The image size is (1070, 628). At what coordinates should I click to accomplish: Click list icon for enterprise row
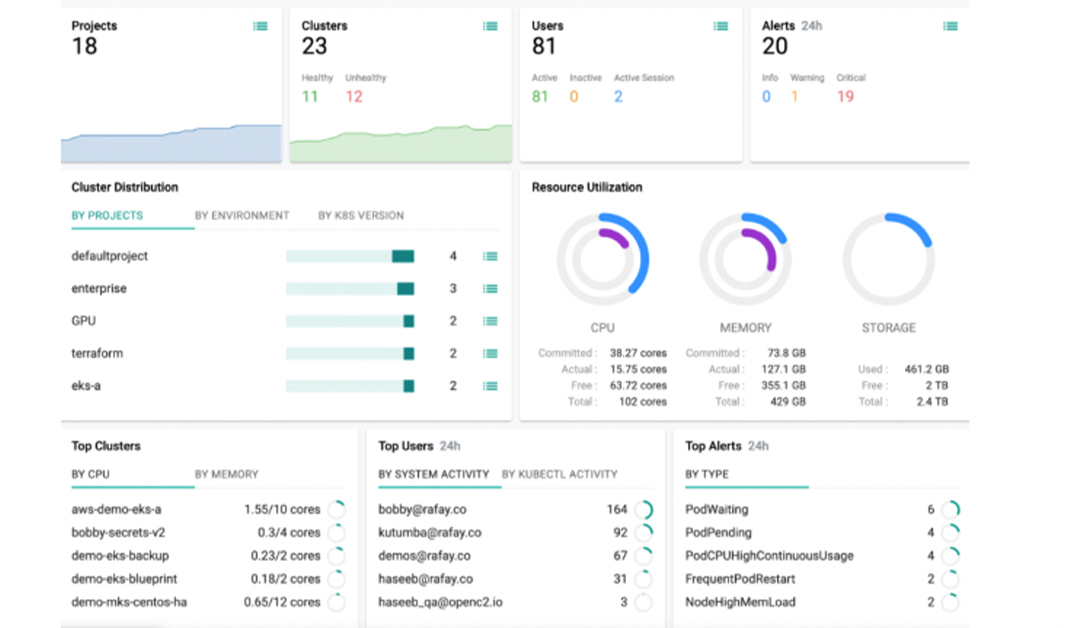pyautogui.click(x=490, y=289)
